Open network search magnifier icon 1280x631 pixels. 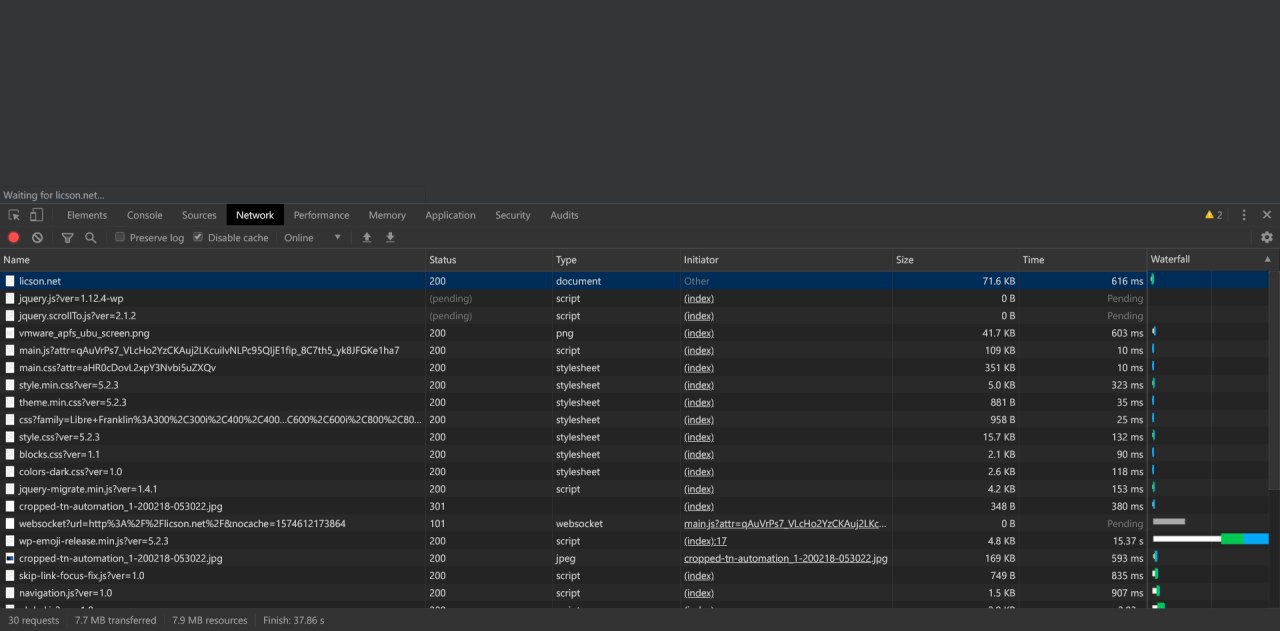click(90, 238)
